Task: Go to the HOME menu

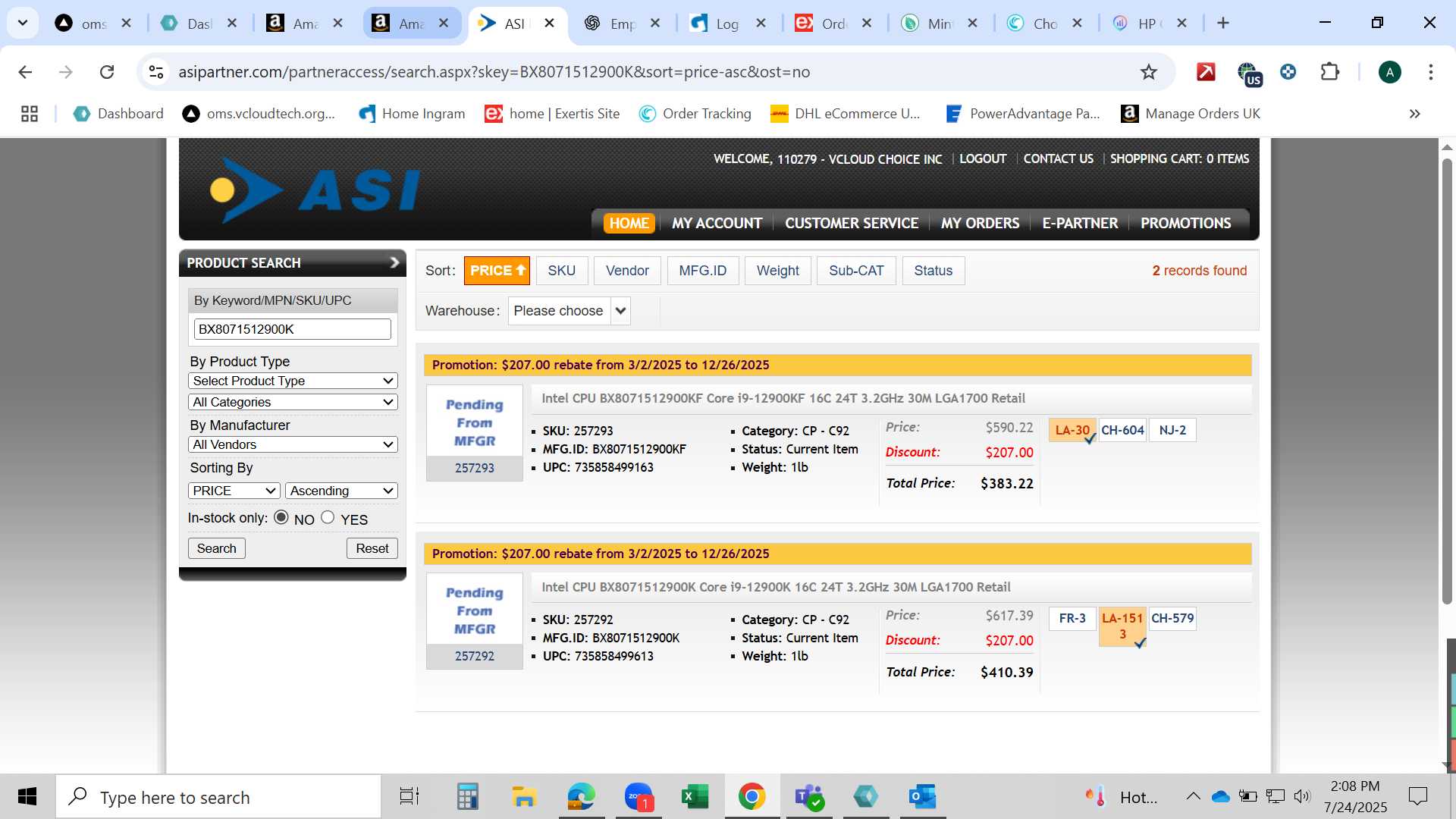Action: [x=629, y=223]
